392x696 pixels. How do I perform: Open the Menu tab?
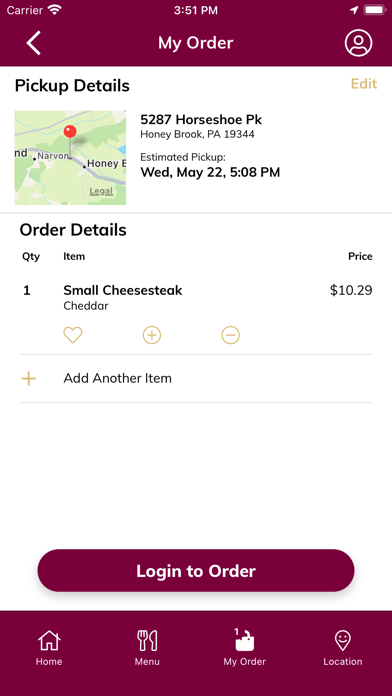[147, 648]
